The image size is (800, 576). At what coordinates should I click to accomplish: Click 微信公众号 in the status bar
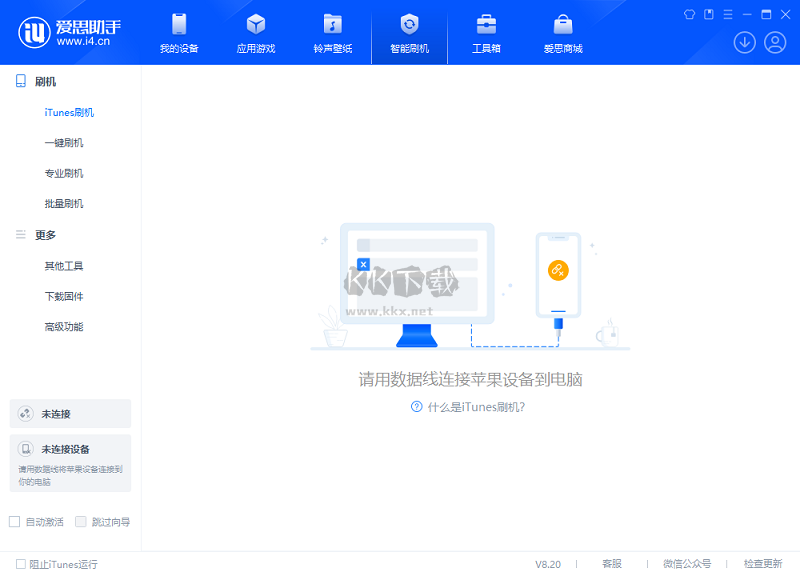point(687,564)
